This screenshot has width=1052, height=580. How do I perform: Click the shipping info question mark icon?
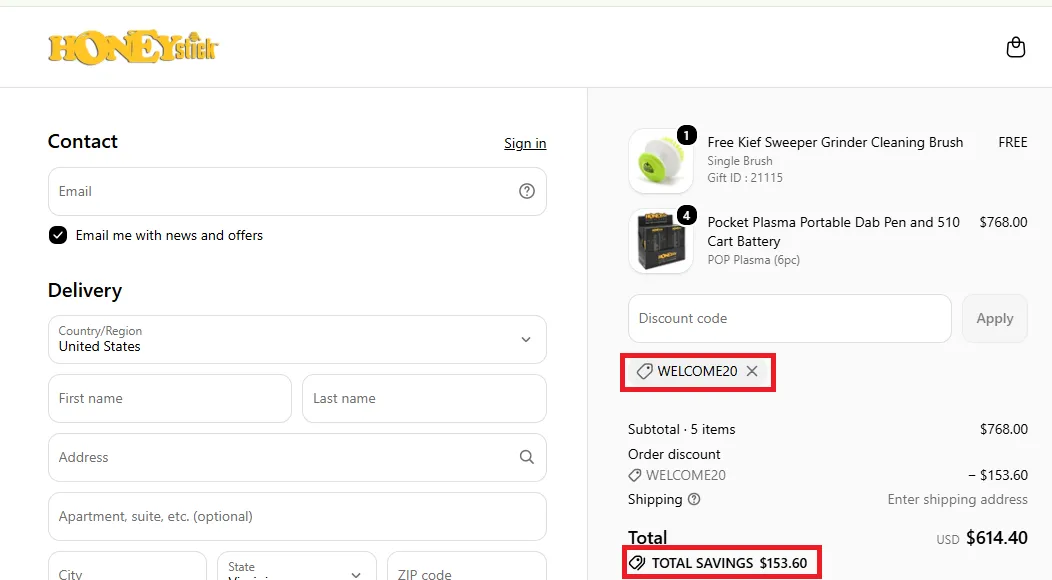694,499
